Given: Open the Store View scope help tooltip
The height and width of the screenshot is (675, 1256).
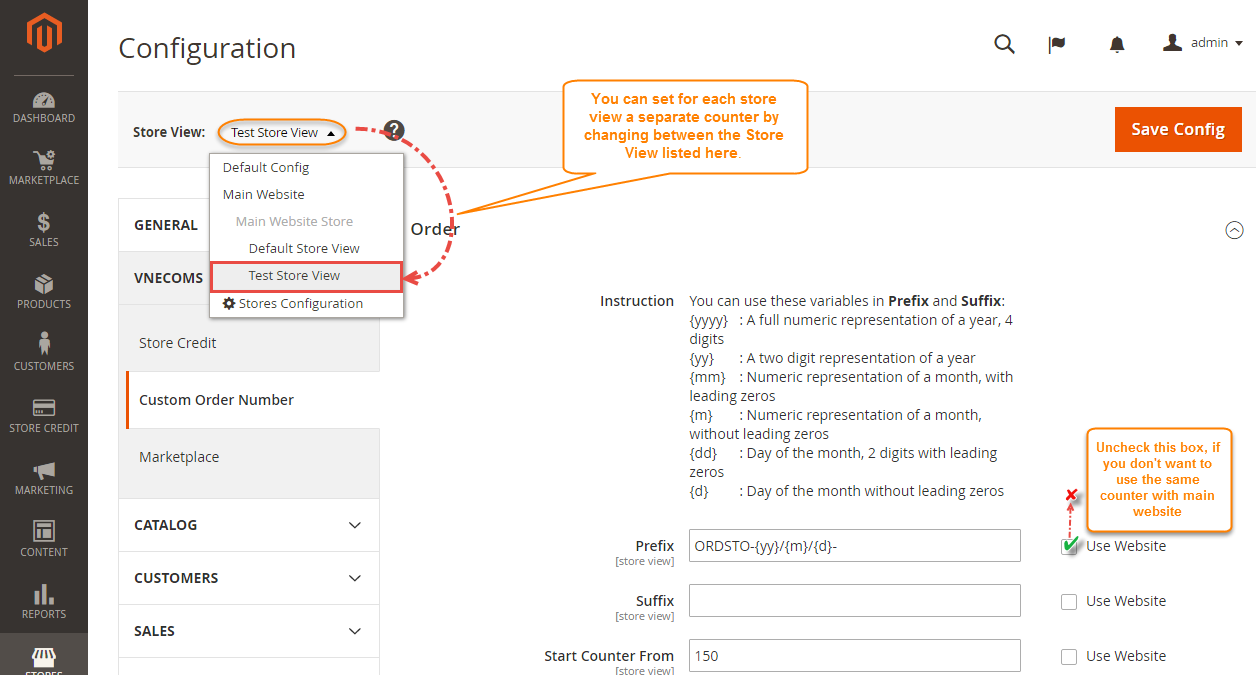Looking at the screenshot, I should (x=393, y=130).
